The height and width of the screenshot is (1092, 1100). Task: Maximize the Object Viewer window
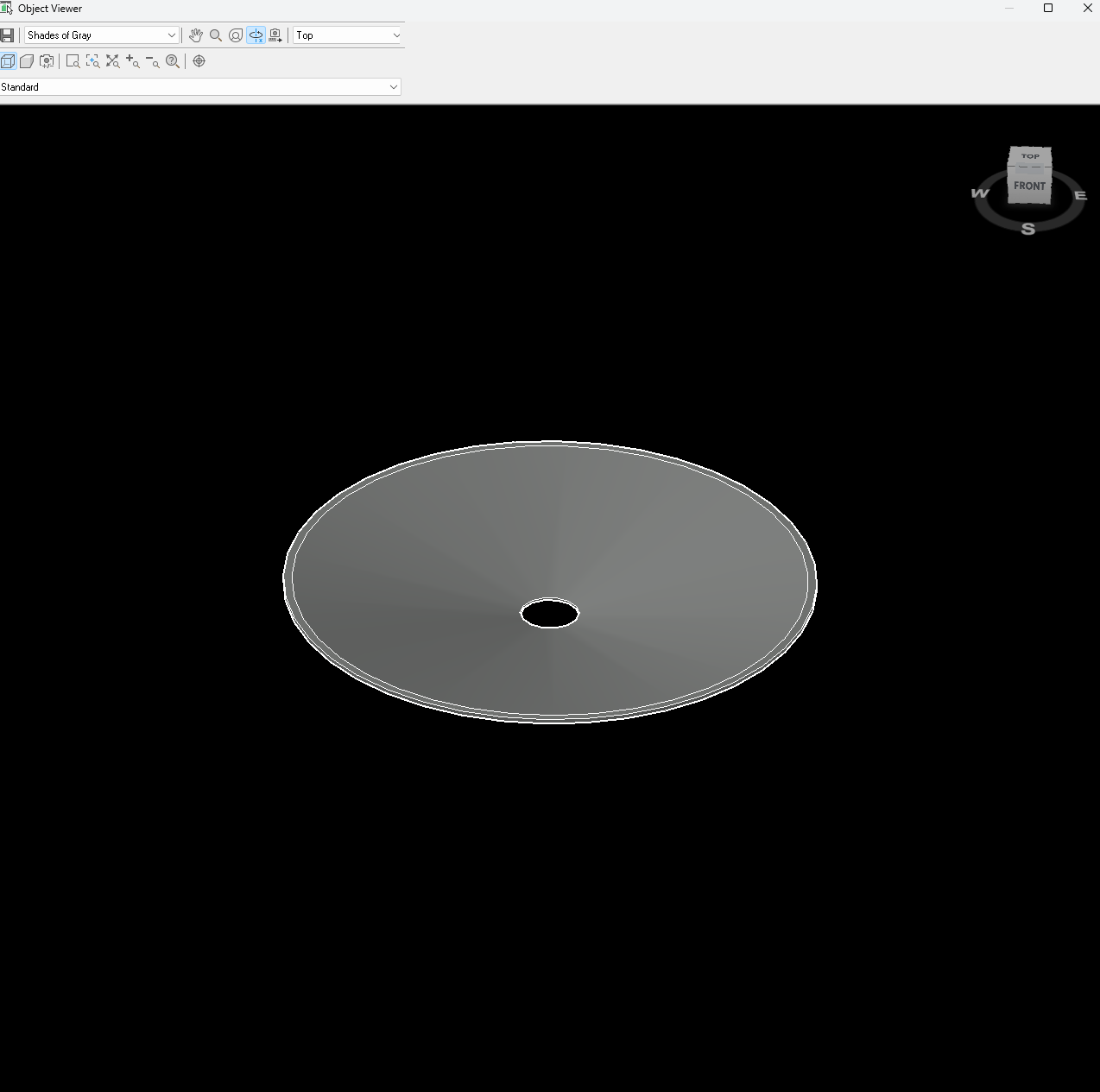[1048, 8]
